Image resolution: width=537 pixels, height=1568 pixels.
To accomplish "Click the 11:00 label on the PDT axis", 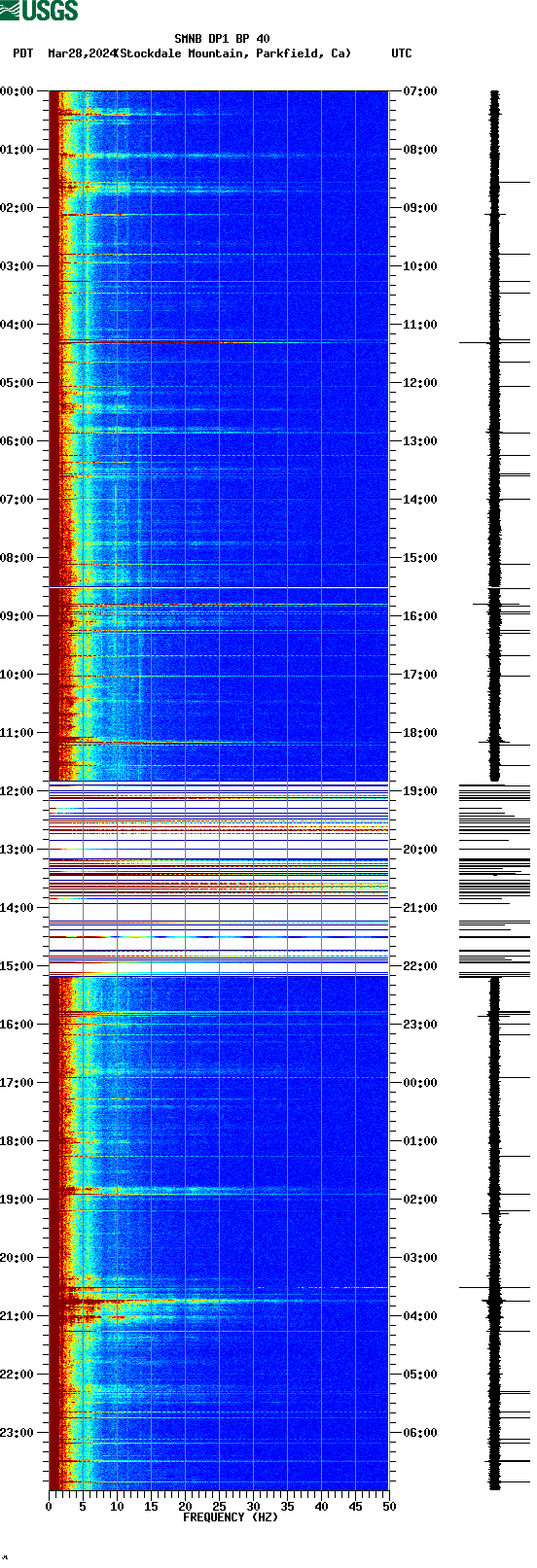I will point(17,733).
